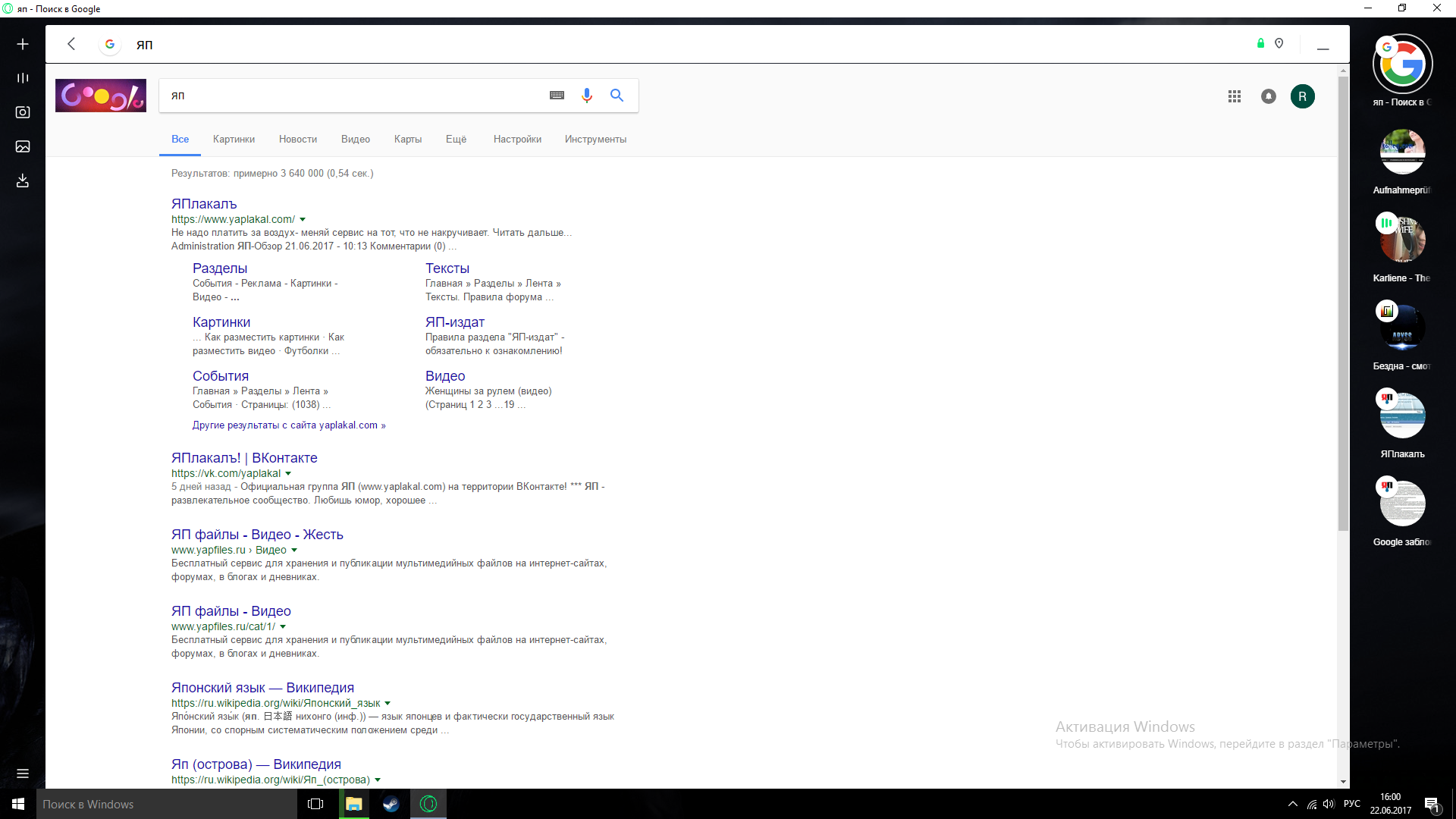Viewport: 1456px width, 819px height.
Task: Open Другие результаты с сайта yaplakal.com
Action: click(x=289, y=425)
